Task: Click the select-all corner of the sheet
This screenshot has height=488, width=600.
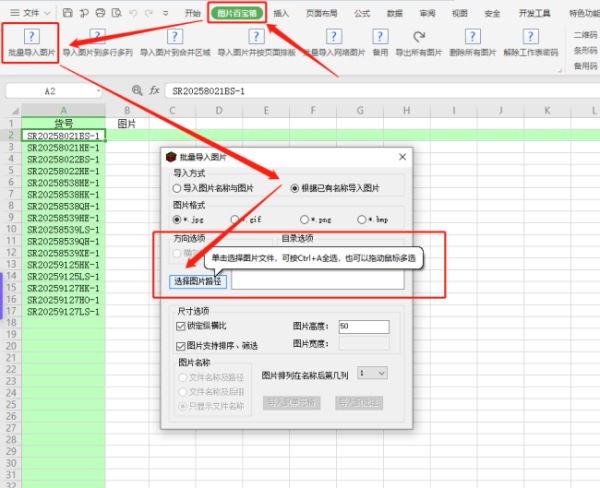Action: (x=15, y=111)
